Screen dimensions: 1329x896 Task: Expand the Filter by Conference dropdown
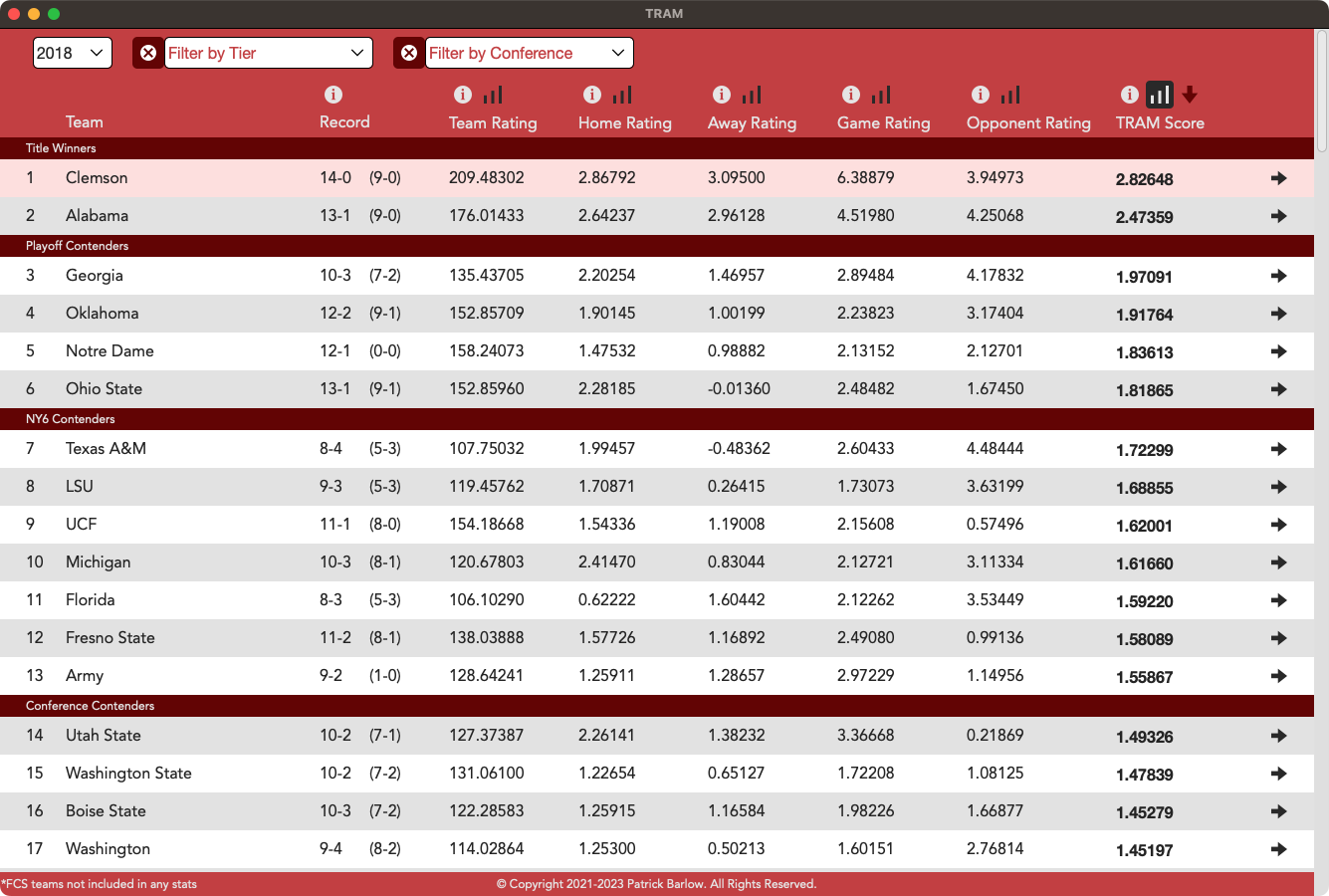(529, 53)
